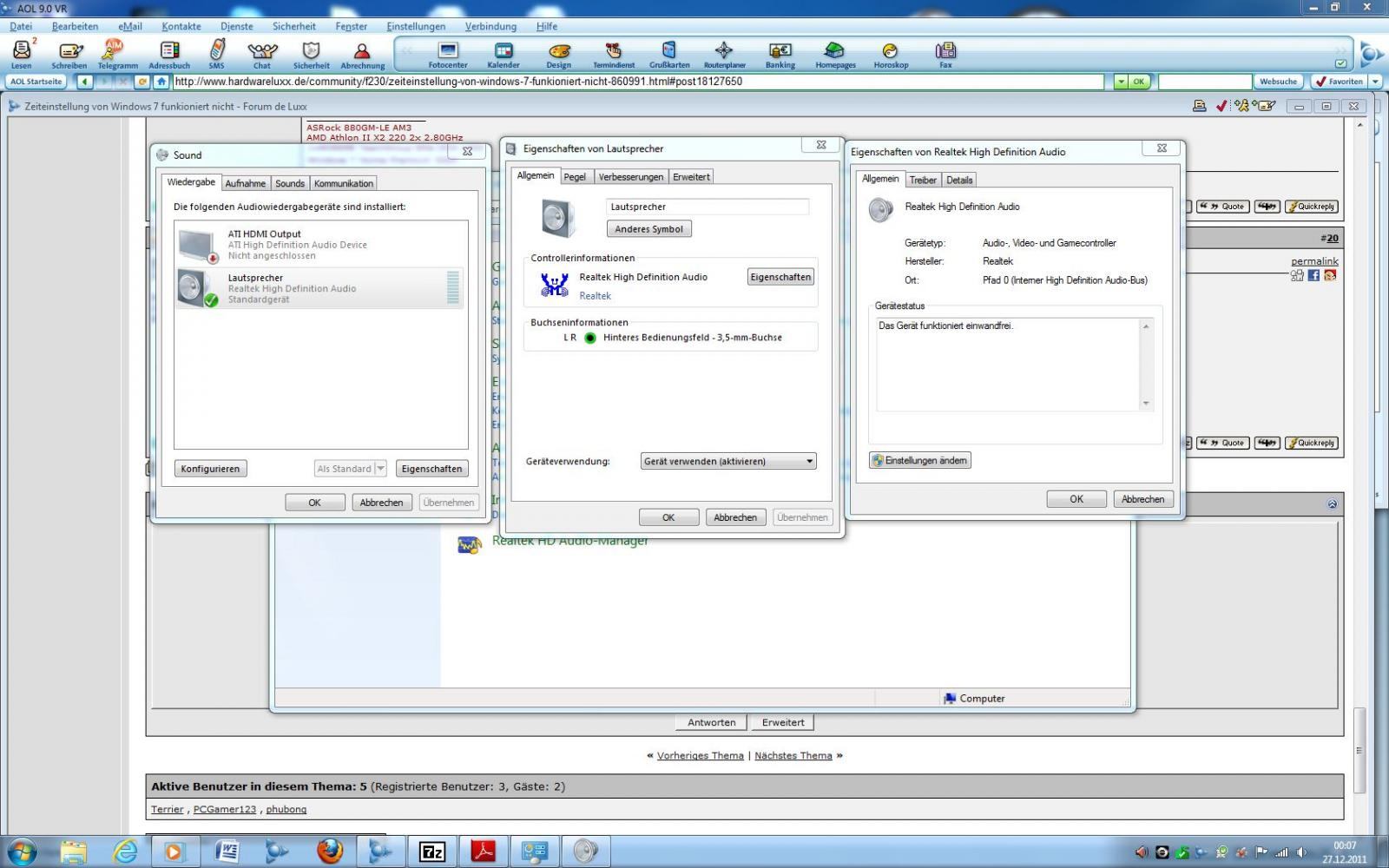Viewport: 1389px width, 868px height.
Task: Click the web search input field
Action: [x=1205, y=82]
